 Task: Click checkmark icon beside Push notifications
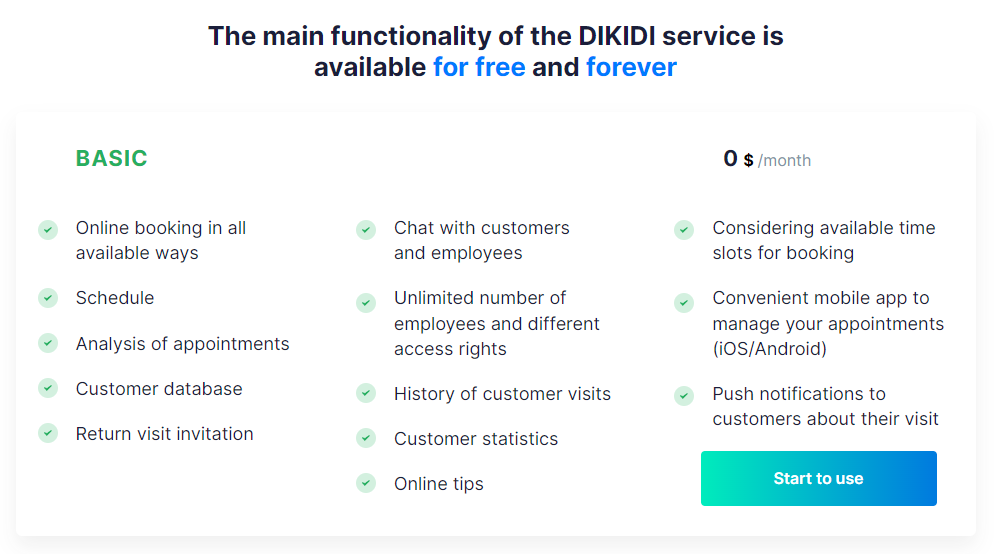(x=684, y=396)
